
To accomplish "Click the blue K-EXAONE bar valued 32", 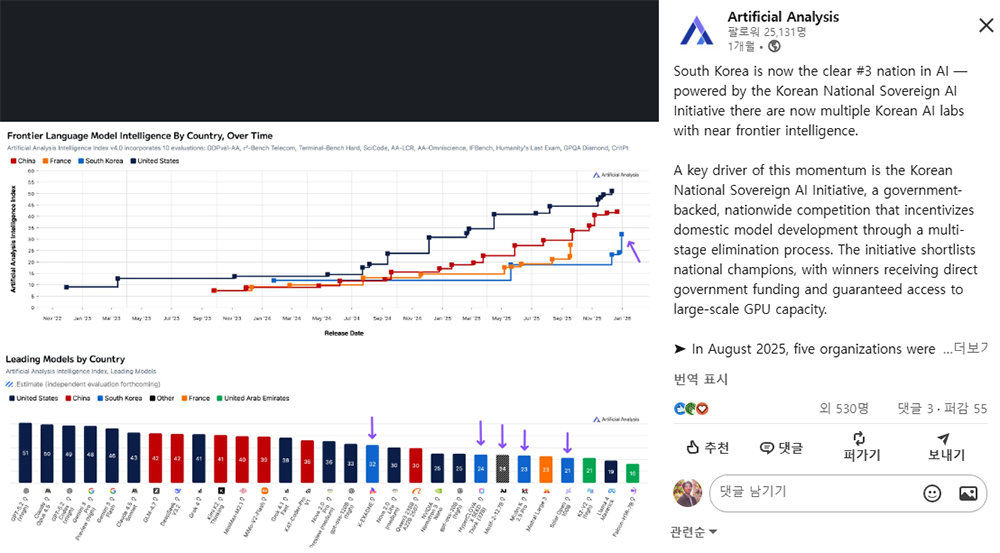I will click(x=372, y=464).
